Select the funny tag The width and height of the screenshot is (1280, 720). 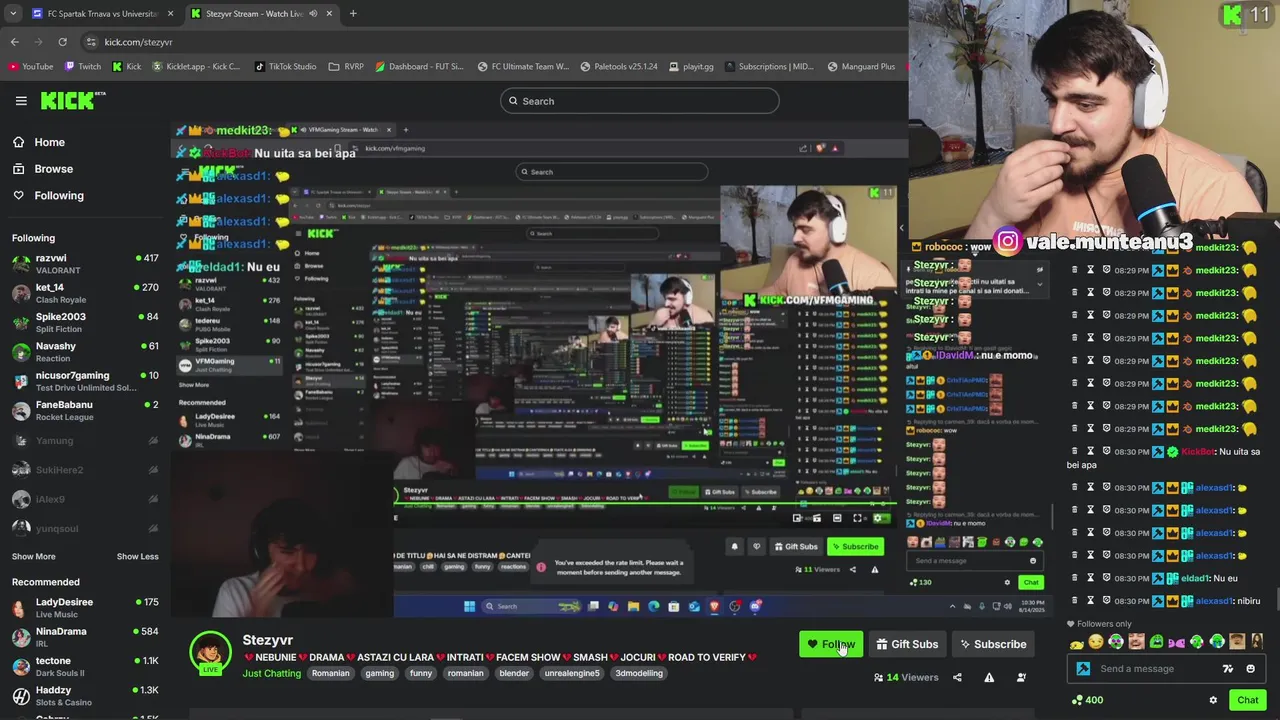421,674
